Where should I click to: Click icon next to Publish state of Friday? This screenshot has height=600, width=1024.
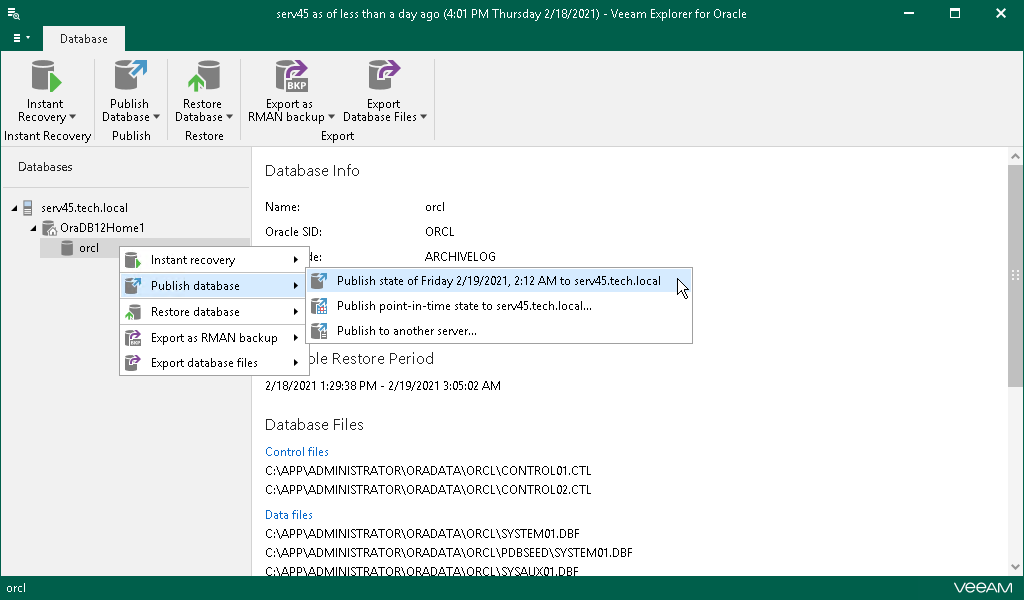point(319,281)
